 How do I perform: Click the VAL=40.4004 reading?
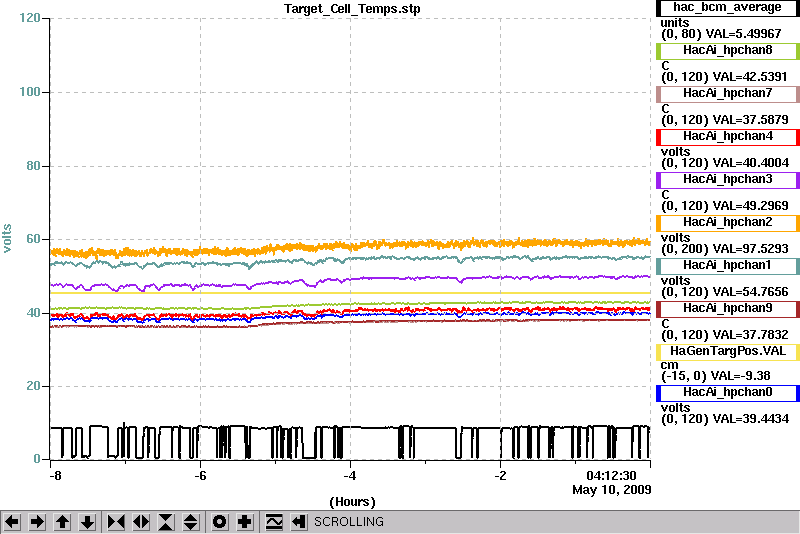pyautogui.click(x=751, y=163)
